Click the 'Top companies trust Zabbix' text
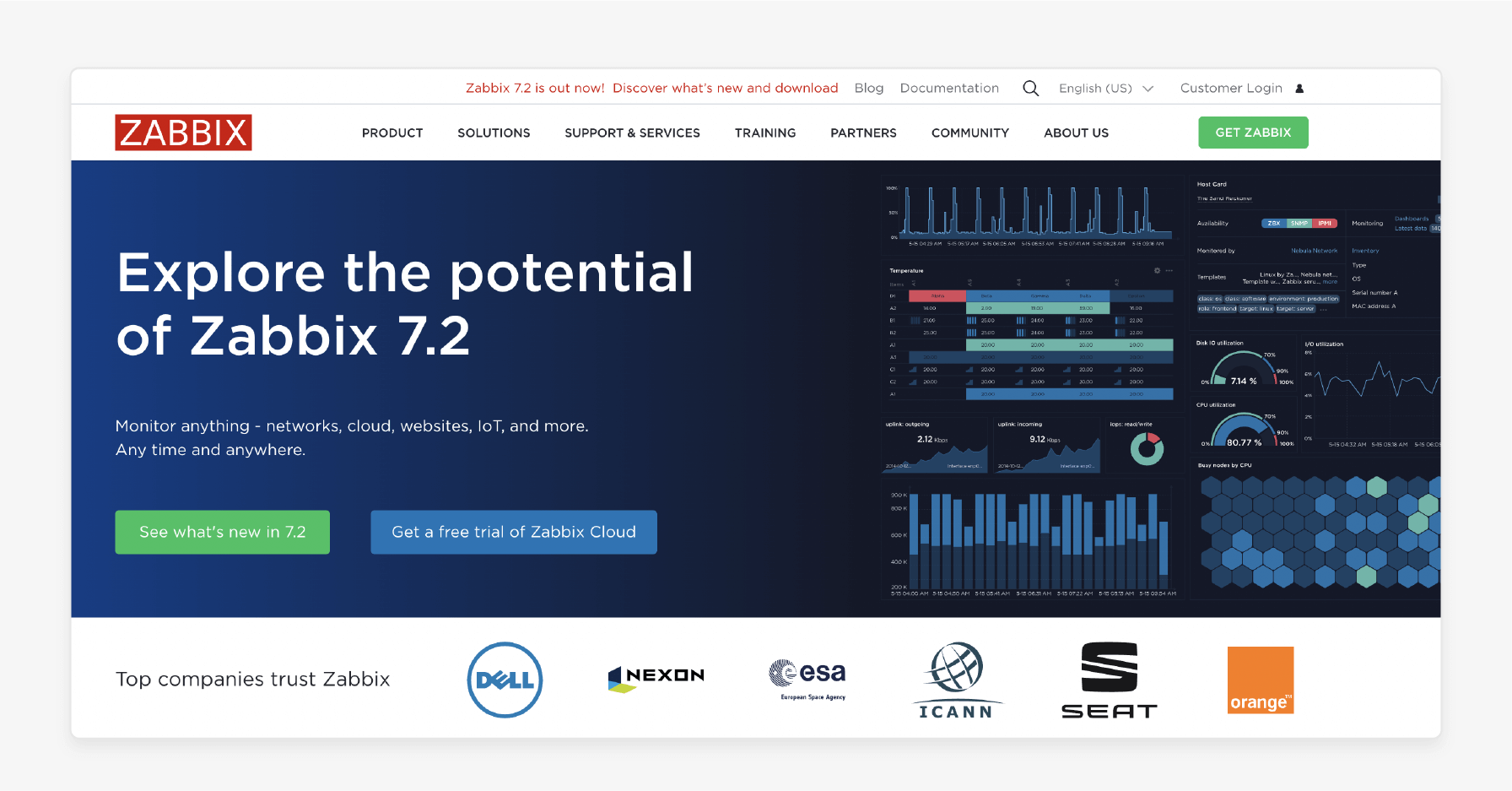Image resolution: width=1512 pixels, height=791 pixels. coord(253,680)
